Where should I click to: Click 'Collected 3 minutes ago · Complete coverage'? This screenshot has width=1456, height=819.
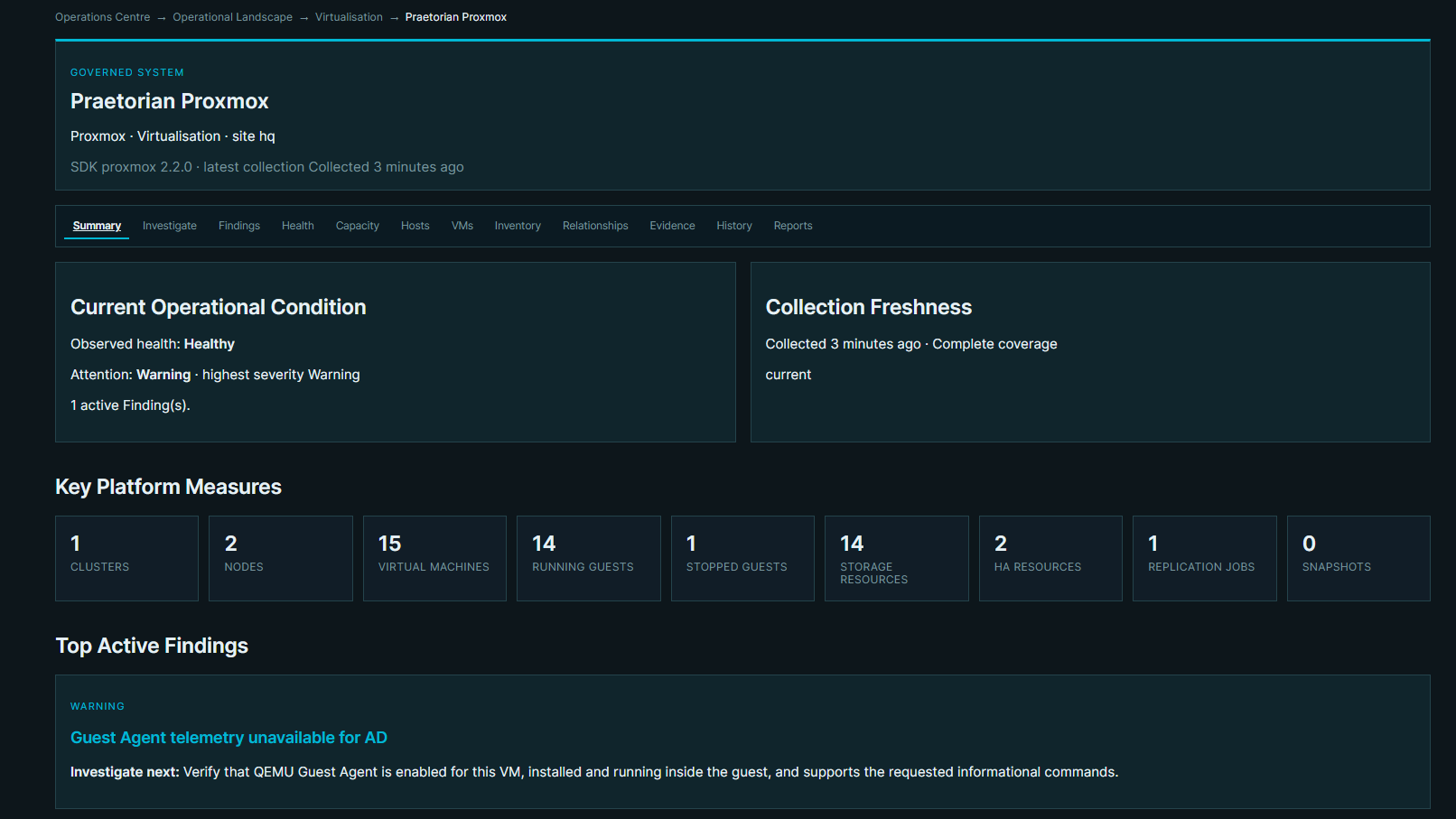click(911, 344)
